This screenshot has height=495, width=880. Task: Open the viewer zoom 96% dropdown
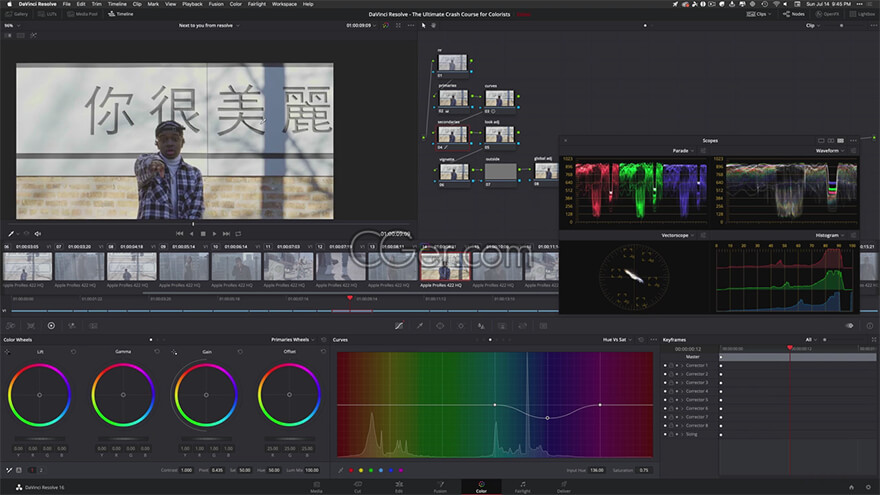pyautogui.click(x=12, y=25)
